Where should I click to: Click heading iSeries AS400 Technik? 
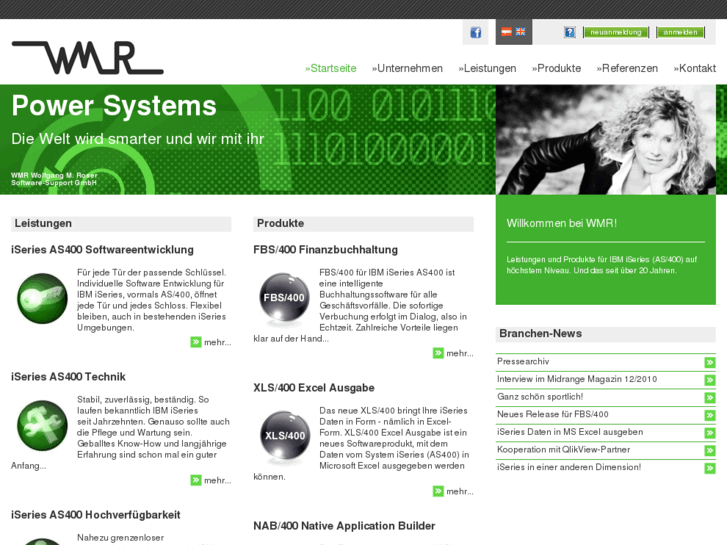(x=68, y=377)
